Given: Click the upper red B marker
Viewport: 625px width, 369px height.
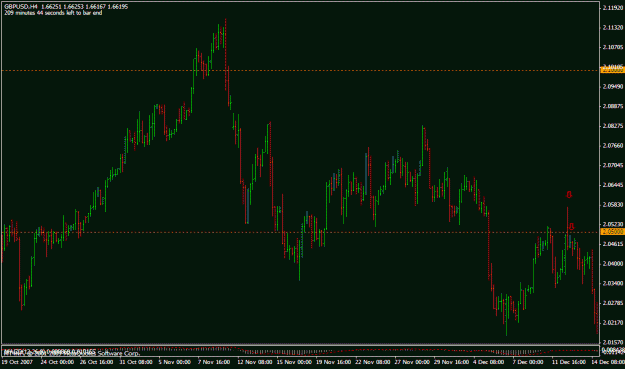Looking at the screenshot, I should [x=569, y=195].
